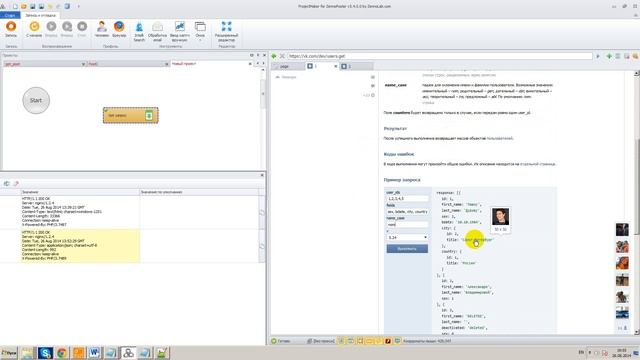Select third orange photo thumbnail in right strip

point(622,263)
